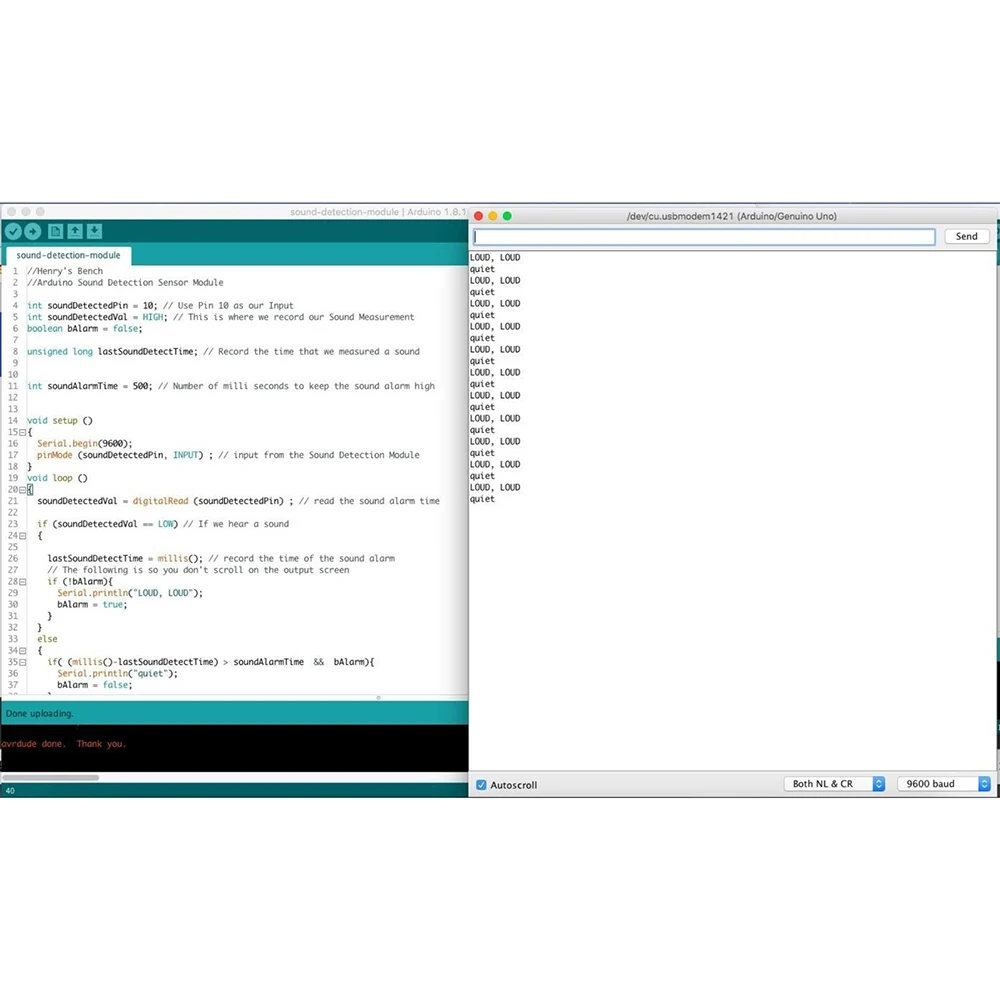
Task: Click the serial monitor input field
Action: [704, 237]
